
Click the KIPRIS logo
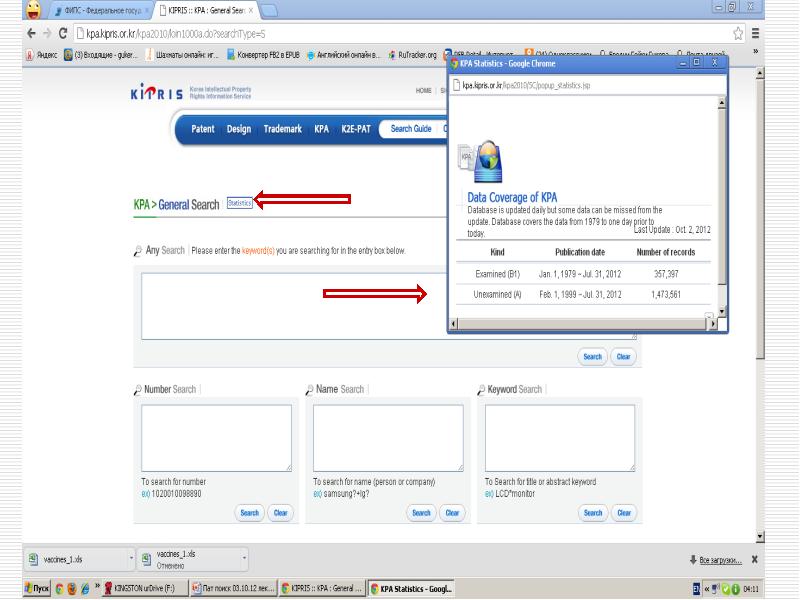[163, 94]
